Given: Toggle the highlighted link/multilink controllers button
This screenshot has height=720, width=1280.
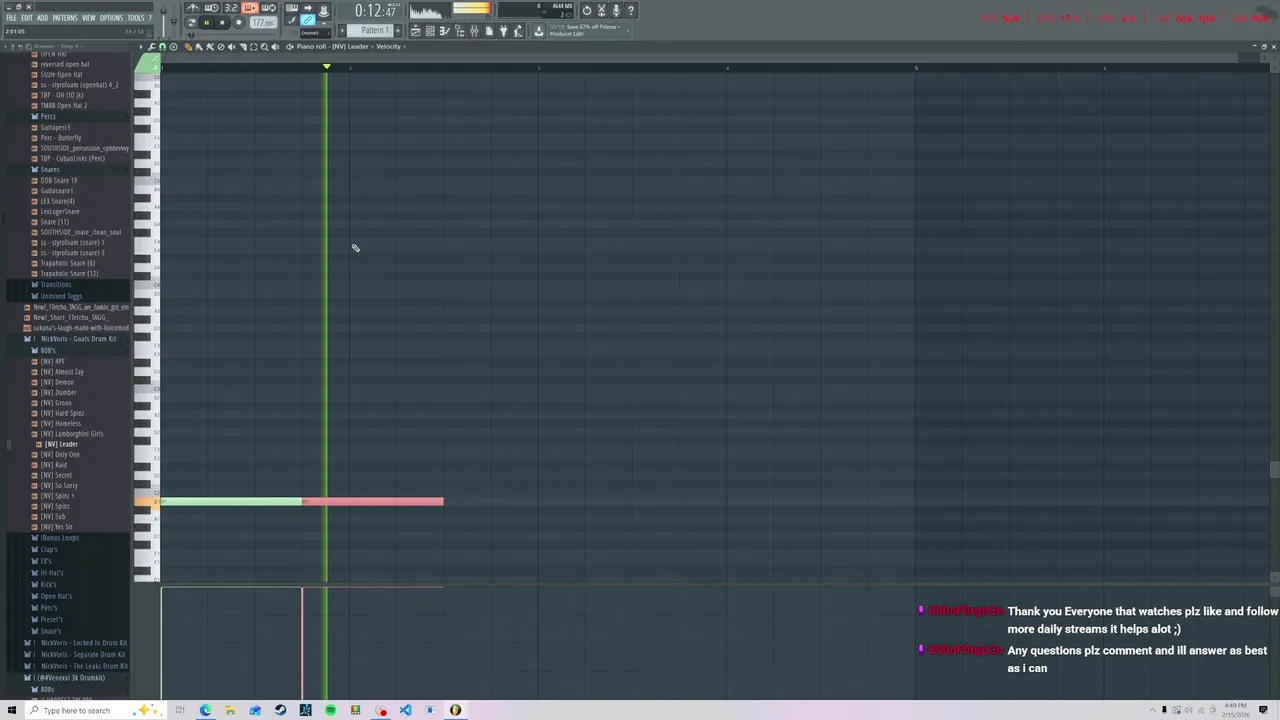Looking at the screenshot, I should (x=307, y=20).
